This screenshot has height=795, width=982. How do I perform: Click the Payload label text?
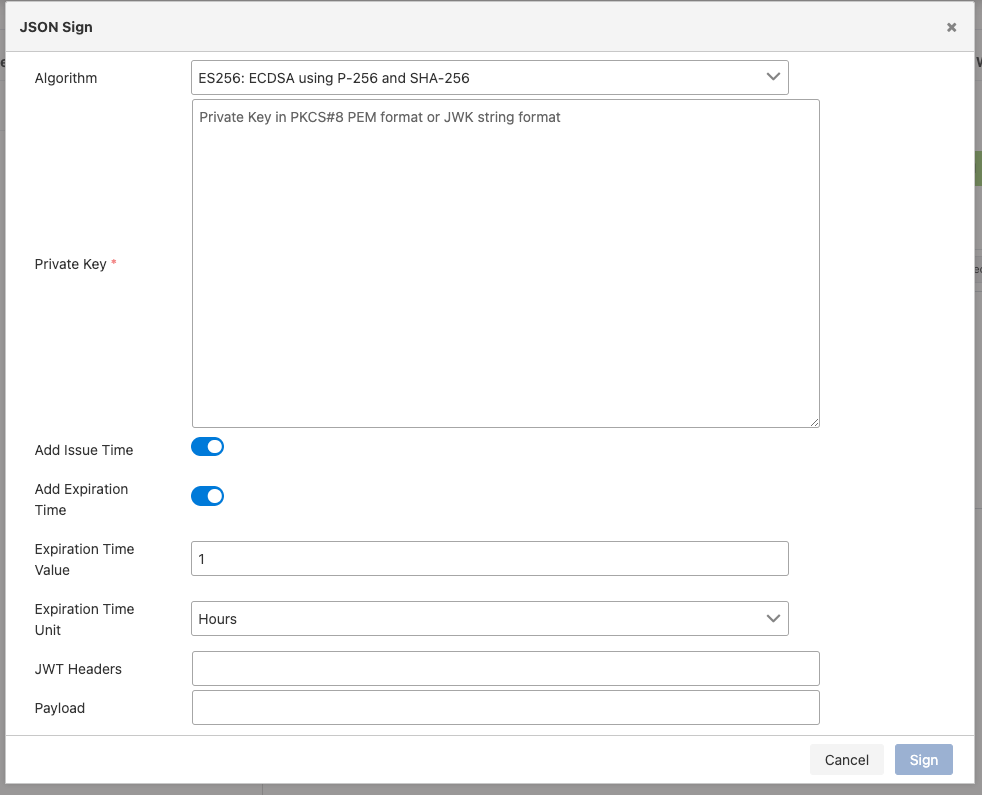coord(60,708)
